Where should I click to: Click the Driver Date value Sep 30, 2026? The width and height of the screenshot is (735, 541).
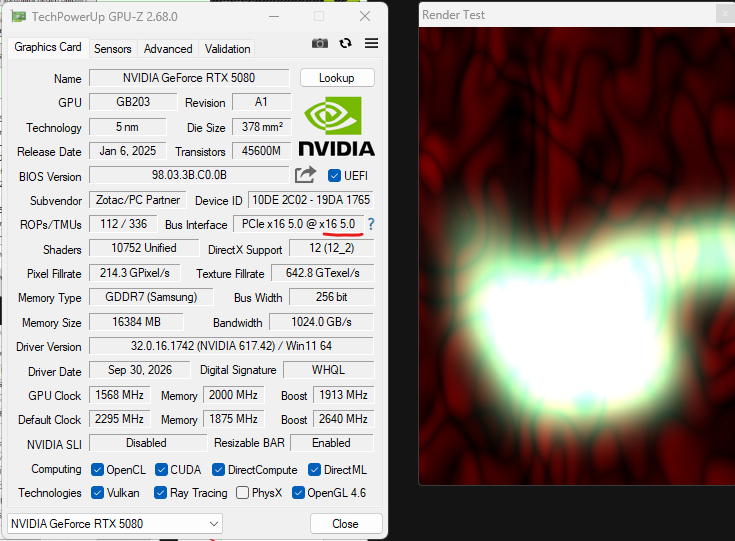[140, 370]
